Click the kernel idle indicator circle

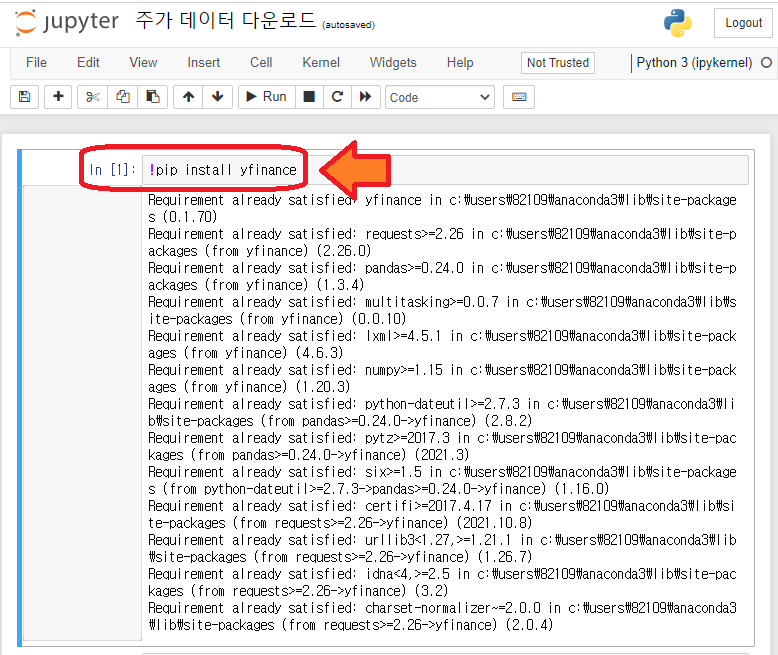point(767,63)
